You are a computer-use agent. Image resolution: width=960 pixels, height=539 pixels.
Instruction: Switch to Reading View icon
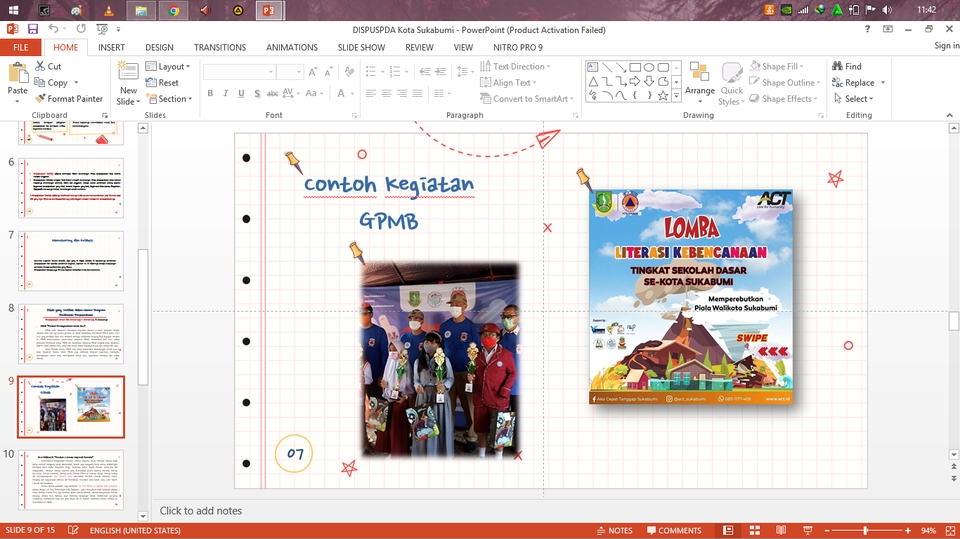pos(781,530)
